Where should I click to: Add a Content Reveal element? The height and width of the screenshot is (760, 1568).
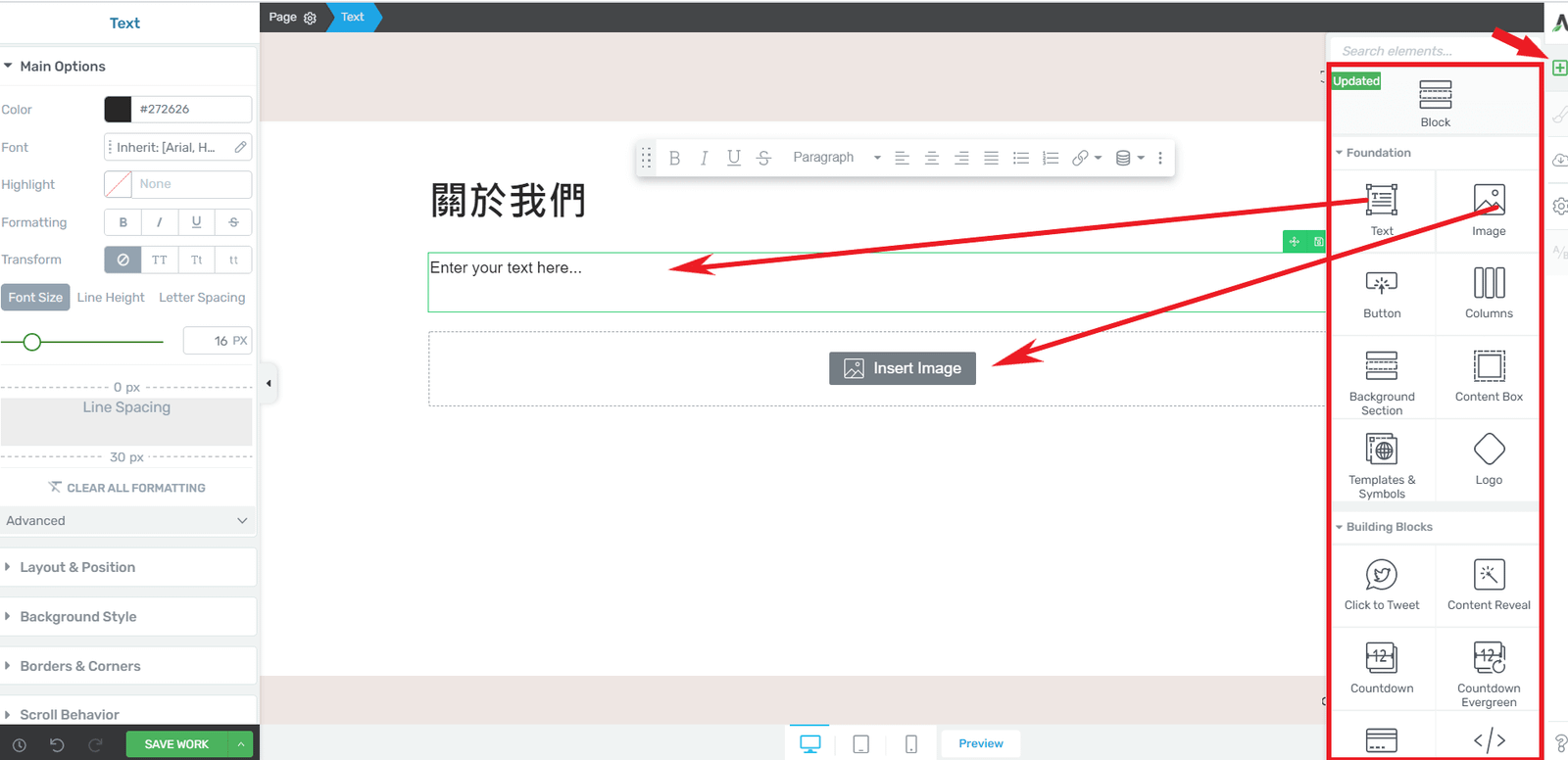pyautogui.click(x=1489, y=586)
